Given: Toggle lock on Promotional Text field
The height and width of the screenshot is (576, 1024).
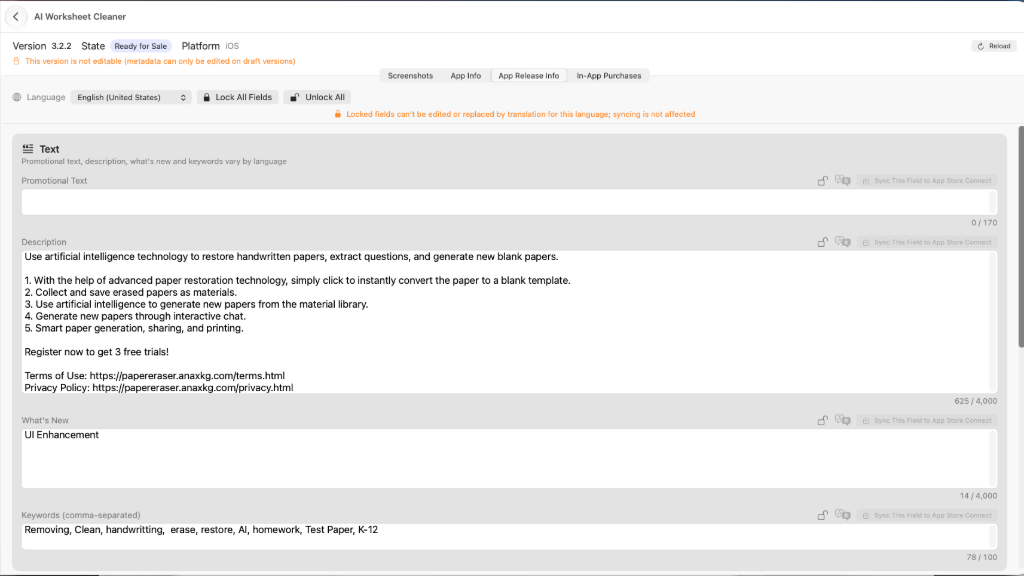Looking at the screenshot, I should [823, 181].
